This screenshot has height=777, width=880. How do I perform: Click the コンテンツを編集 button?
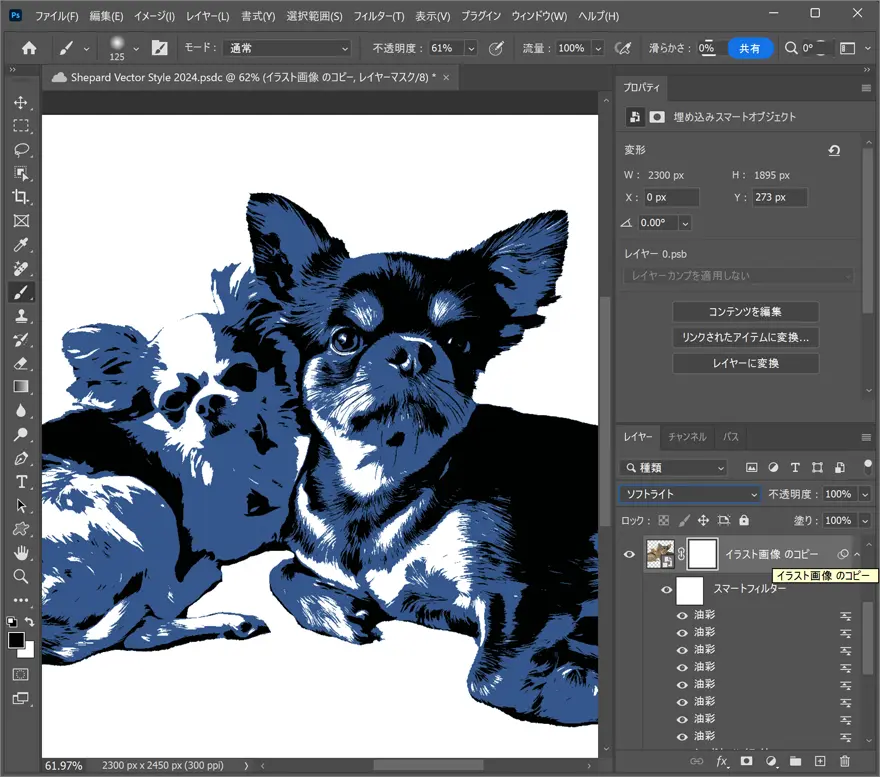click(x=745, y=311)
